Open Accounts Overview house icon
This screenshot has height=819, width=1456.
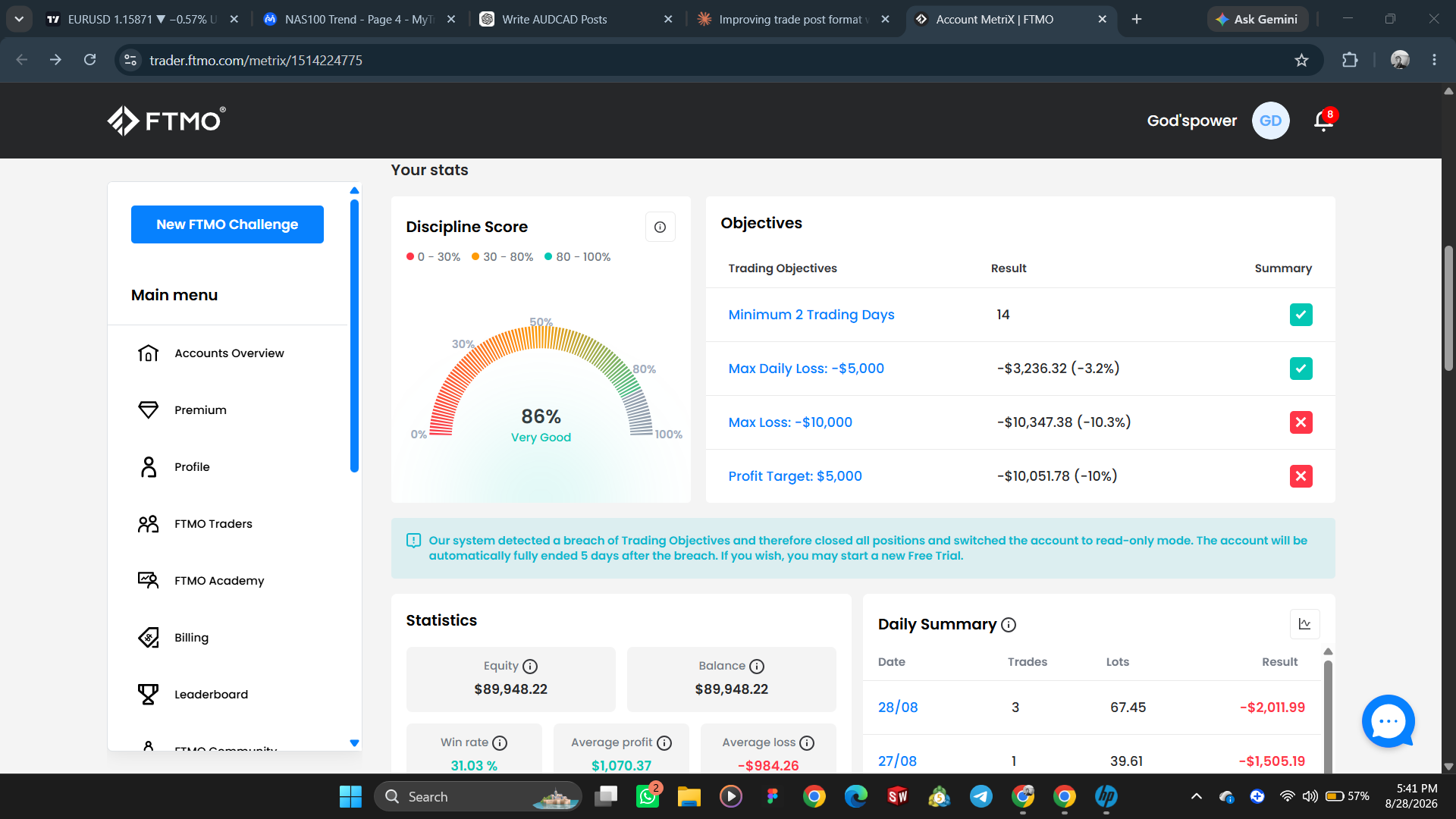click(149, 353)
